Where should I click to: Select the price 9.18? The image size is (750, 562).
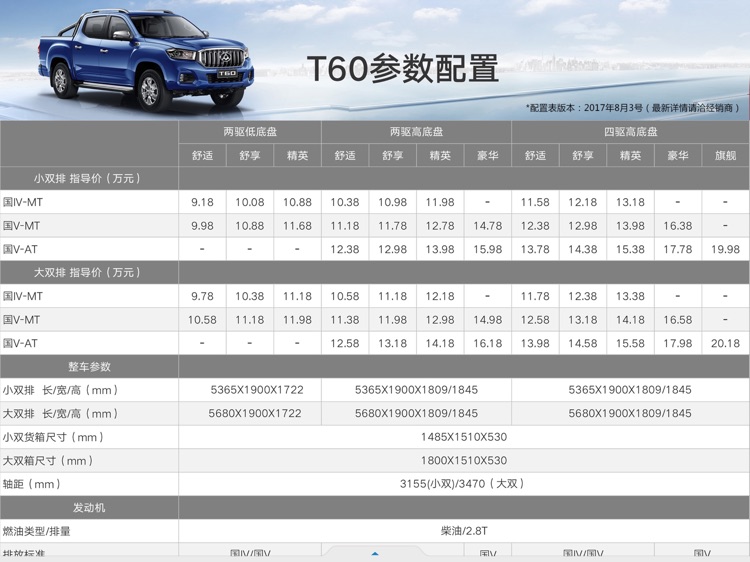click(x=202, y=202)
